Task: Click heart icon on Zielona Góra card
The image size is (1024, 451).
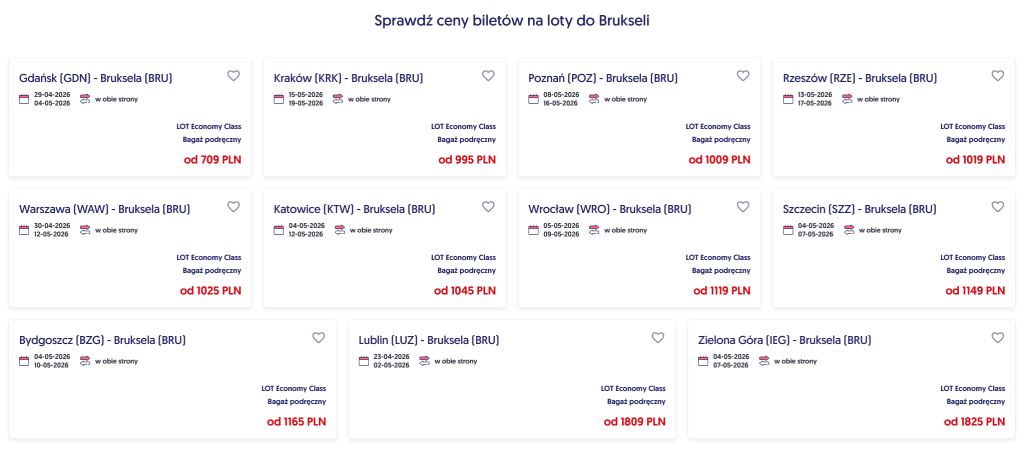Action: tap(997, 338)
